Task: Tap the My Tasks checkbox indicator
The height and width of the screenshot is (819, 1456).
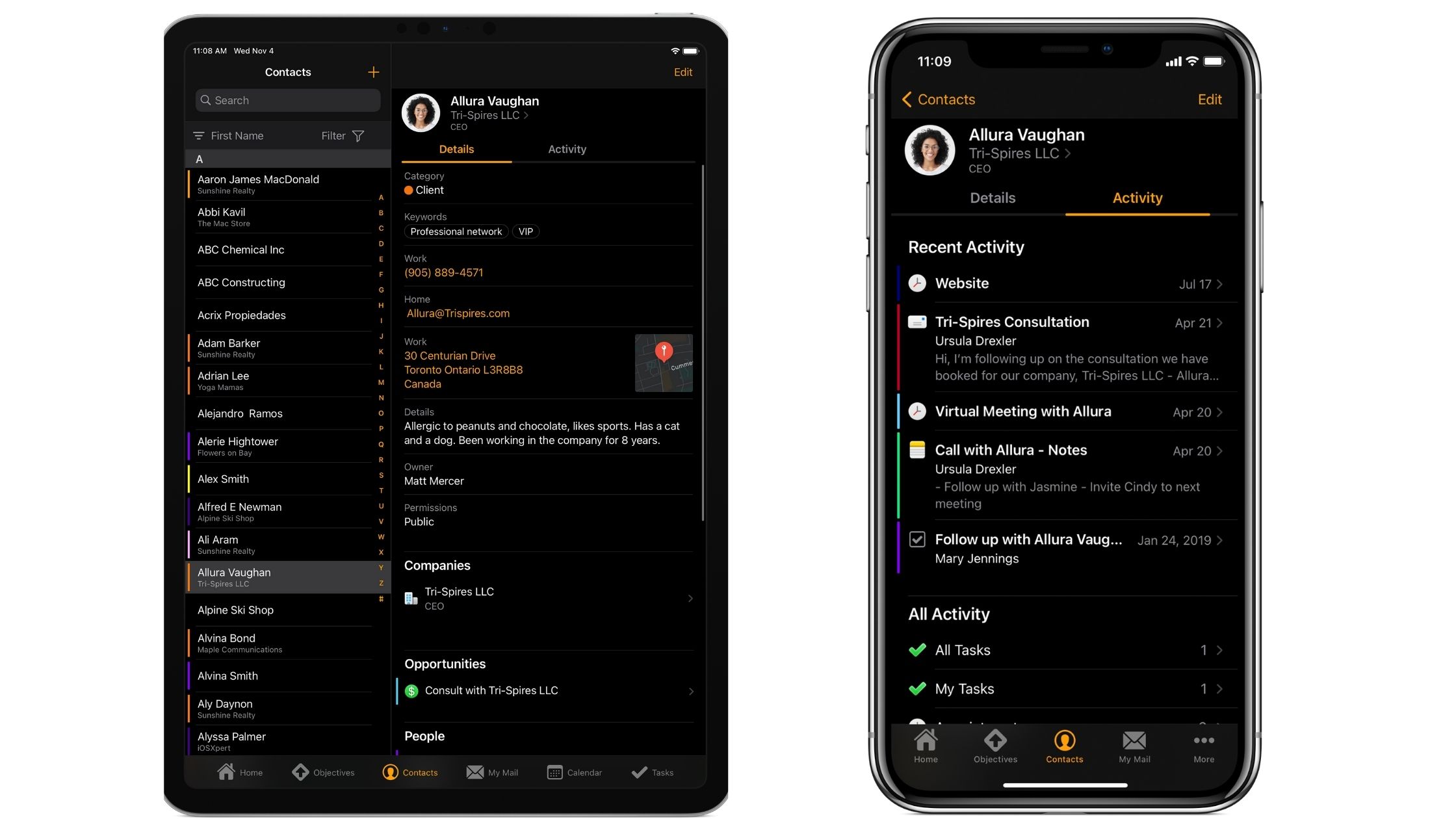Action: (x=917, y=688)
